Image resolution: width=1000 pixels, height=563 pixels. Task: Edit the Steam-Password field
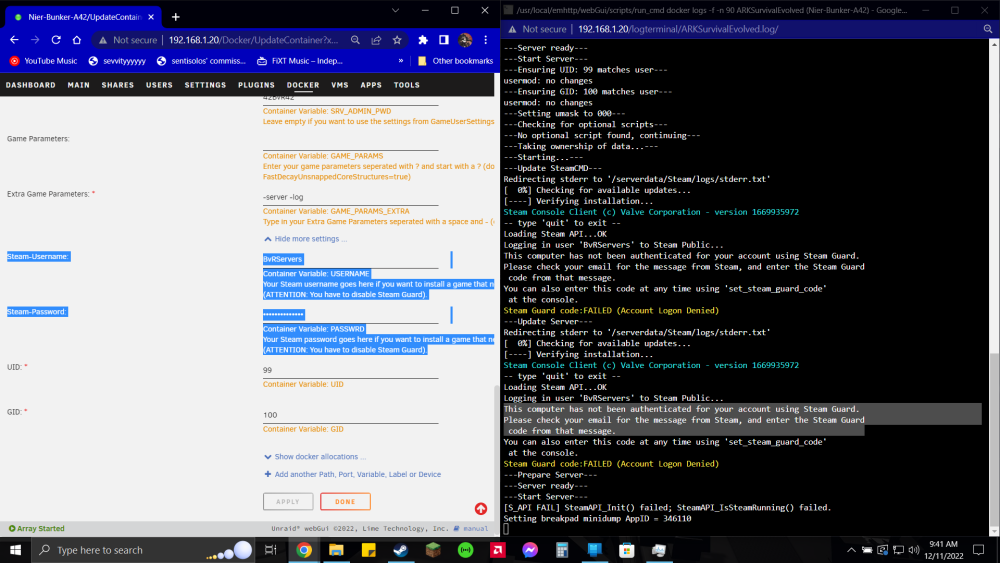click(350, 315)
